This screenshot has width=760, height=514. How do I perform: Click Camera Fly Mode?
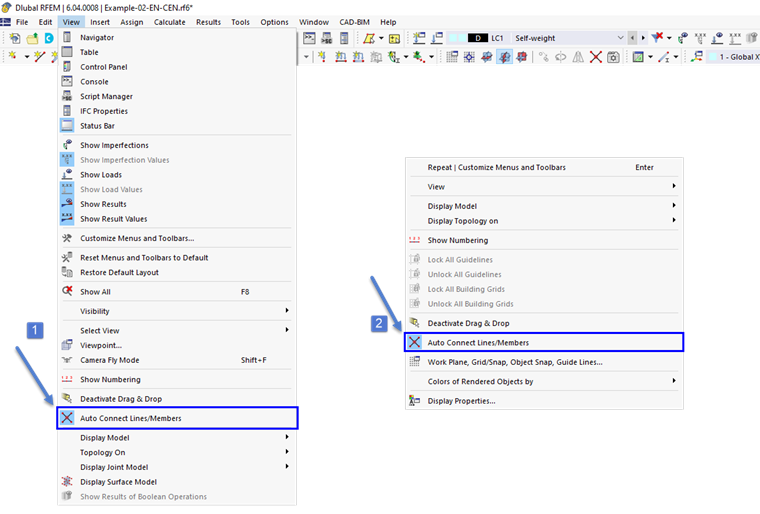tap(177, 360)
